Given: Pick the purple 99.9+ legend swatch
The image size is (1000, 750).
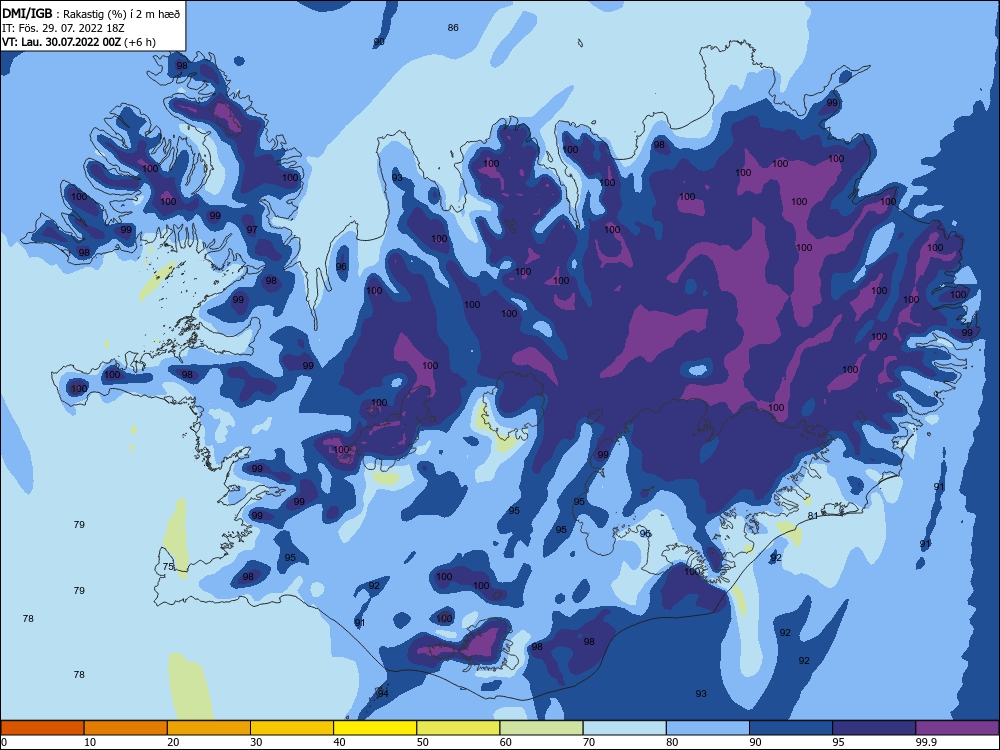Looking at the screenshot, I should (957, 728).
